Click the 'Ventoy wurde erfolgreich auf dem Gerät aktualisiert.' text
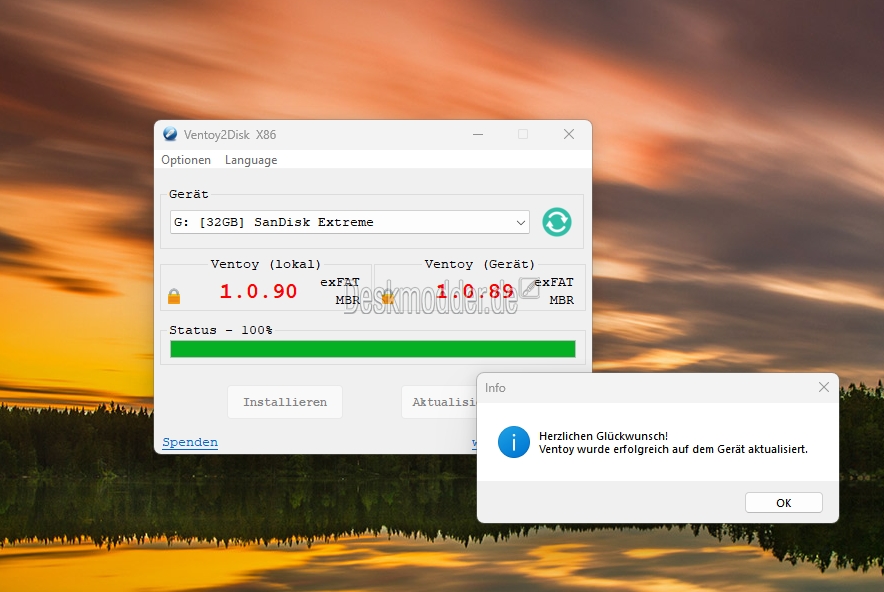This screenshot has height=592, width=884. pyautogui.click(x=673, y=449)
